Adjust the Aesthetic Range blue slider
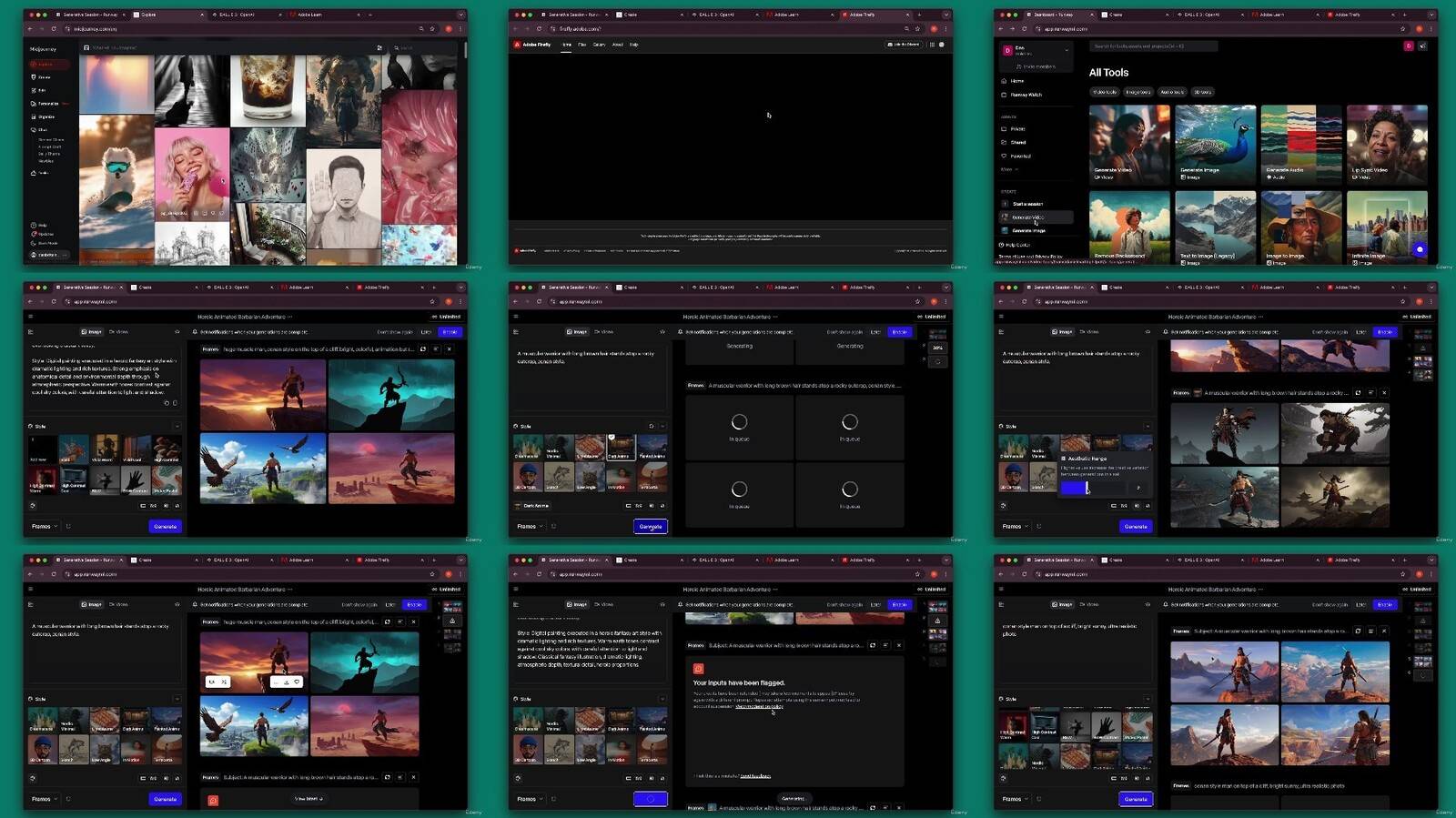1456x818 pixels. 1087,489
